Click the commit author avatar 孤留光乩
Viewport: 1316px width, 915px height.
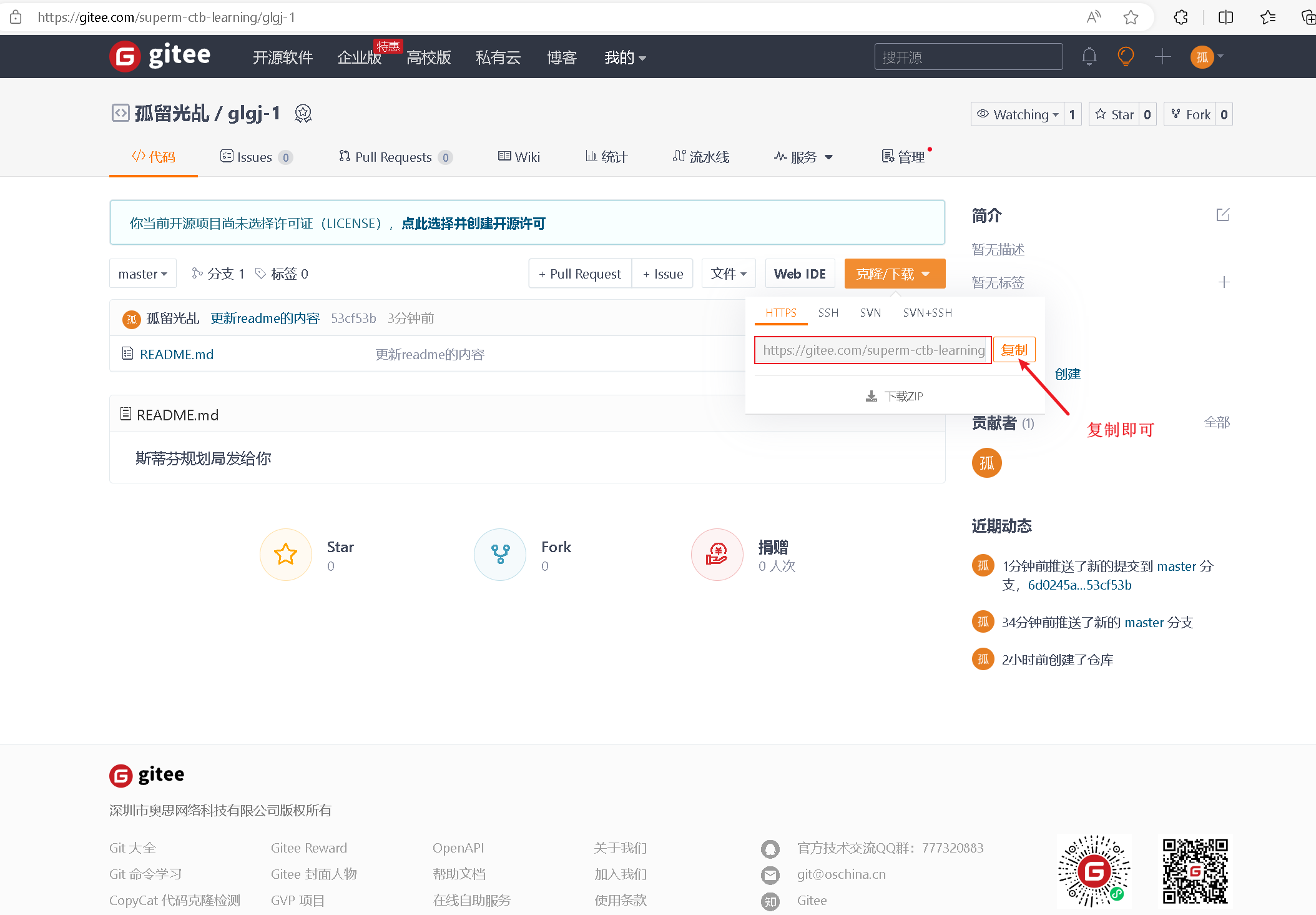[131, 319]
